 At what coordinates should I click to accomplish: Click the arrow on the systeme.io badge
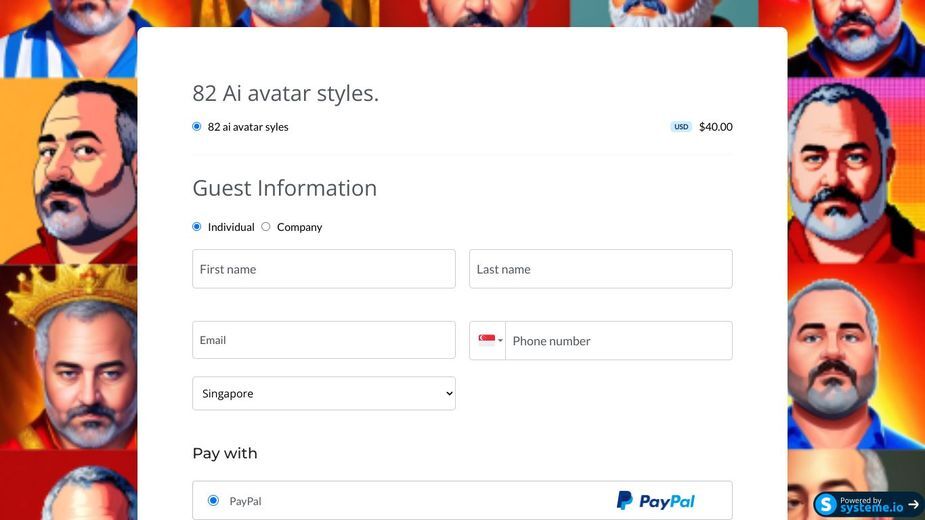[913, 505]
